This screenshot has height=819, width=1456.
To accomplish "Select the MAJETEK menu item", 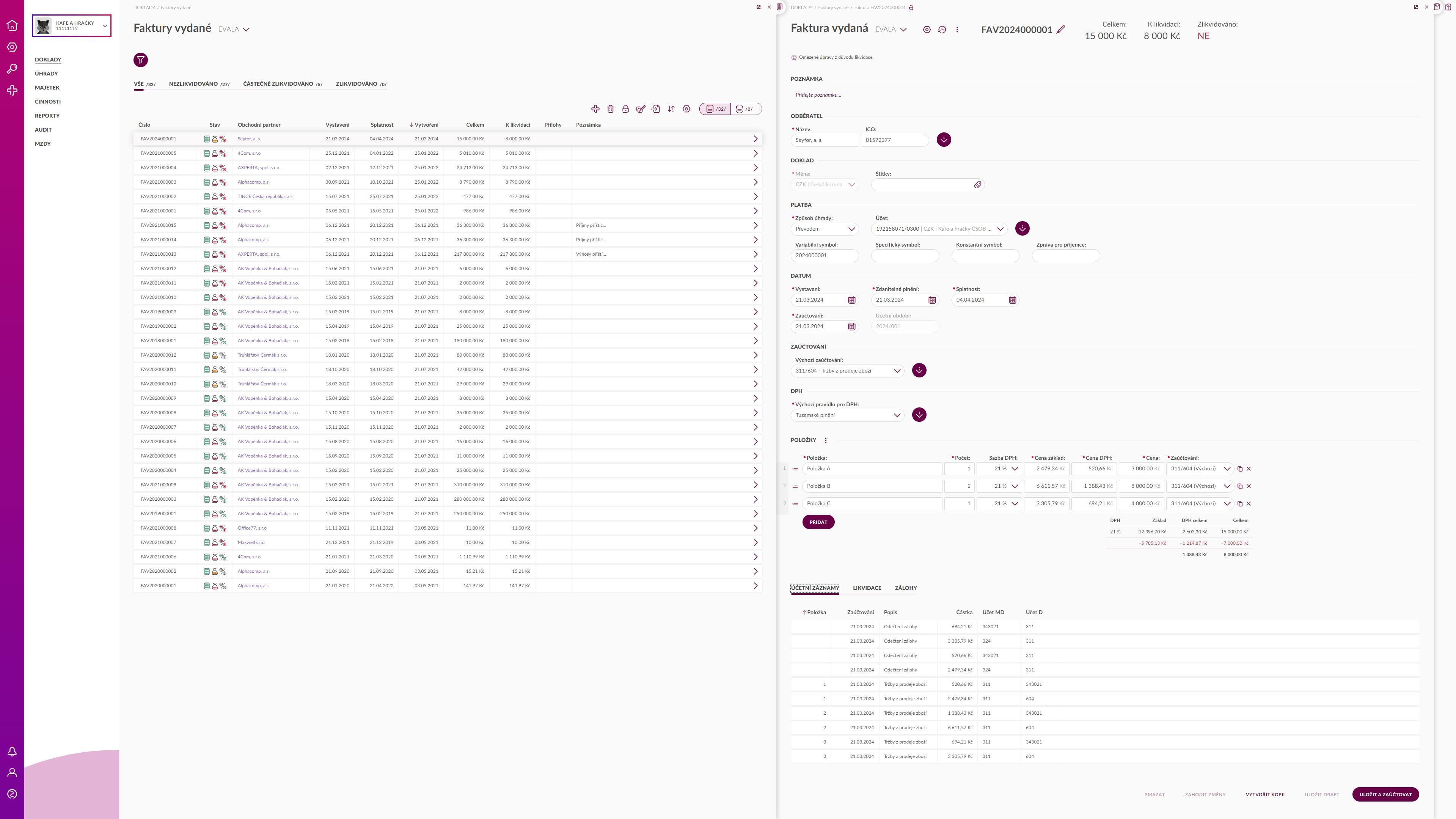I will tap(47, 88).
